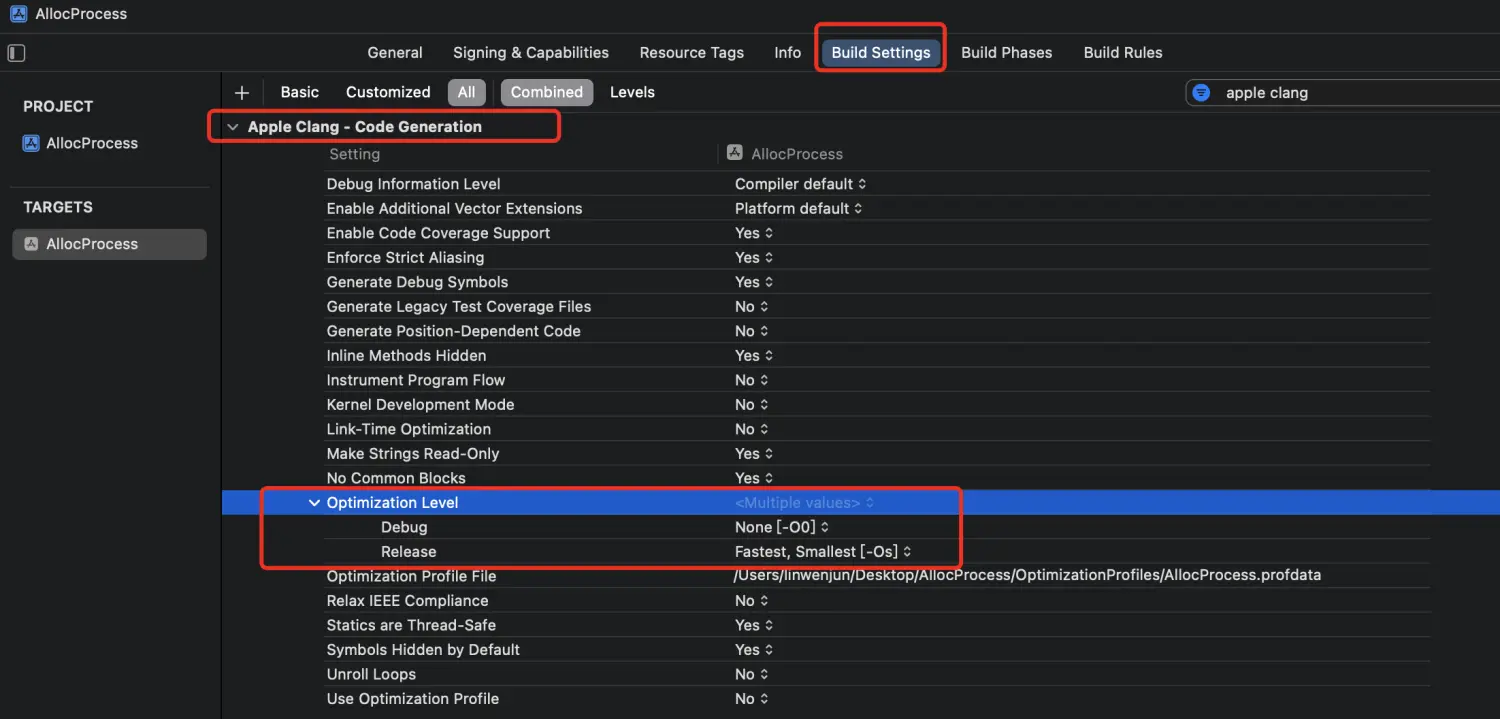Image resolution: width=1500 pixels, height=719 pixels.
Task: Open Release optimization level dropdown
Action: (x=822, y=552)
